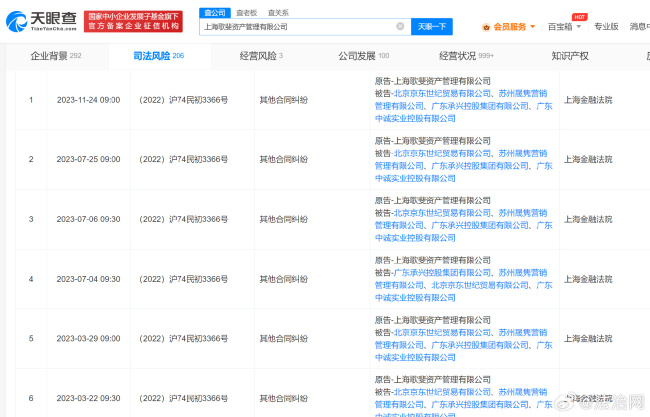Switch to the 经营状况 tab

point(465,56)
